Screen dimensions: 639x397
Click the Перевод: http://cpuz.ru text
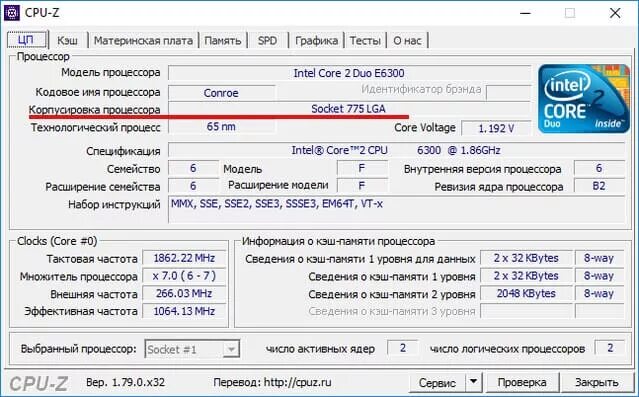(272, 382)
